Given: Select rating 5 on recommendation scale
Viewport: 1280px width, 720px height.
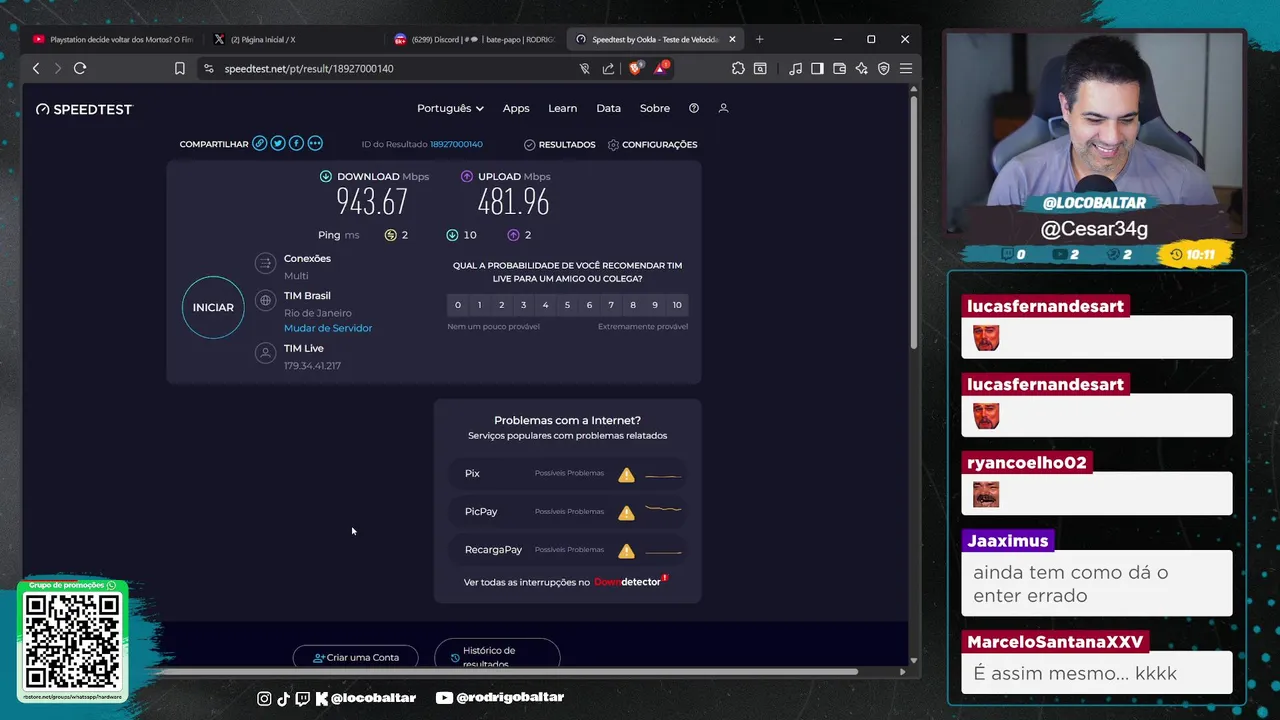Looking at the screenshot, I should 567,305.
